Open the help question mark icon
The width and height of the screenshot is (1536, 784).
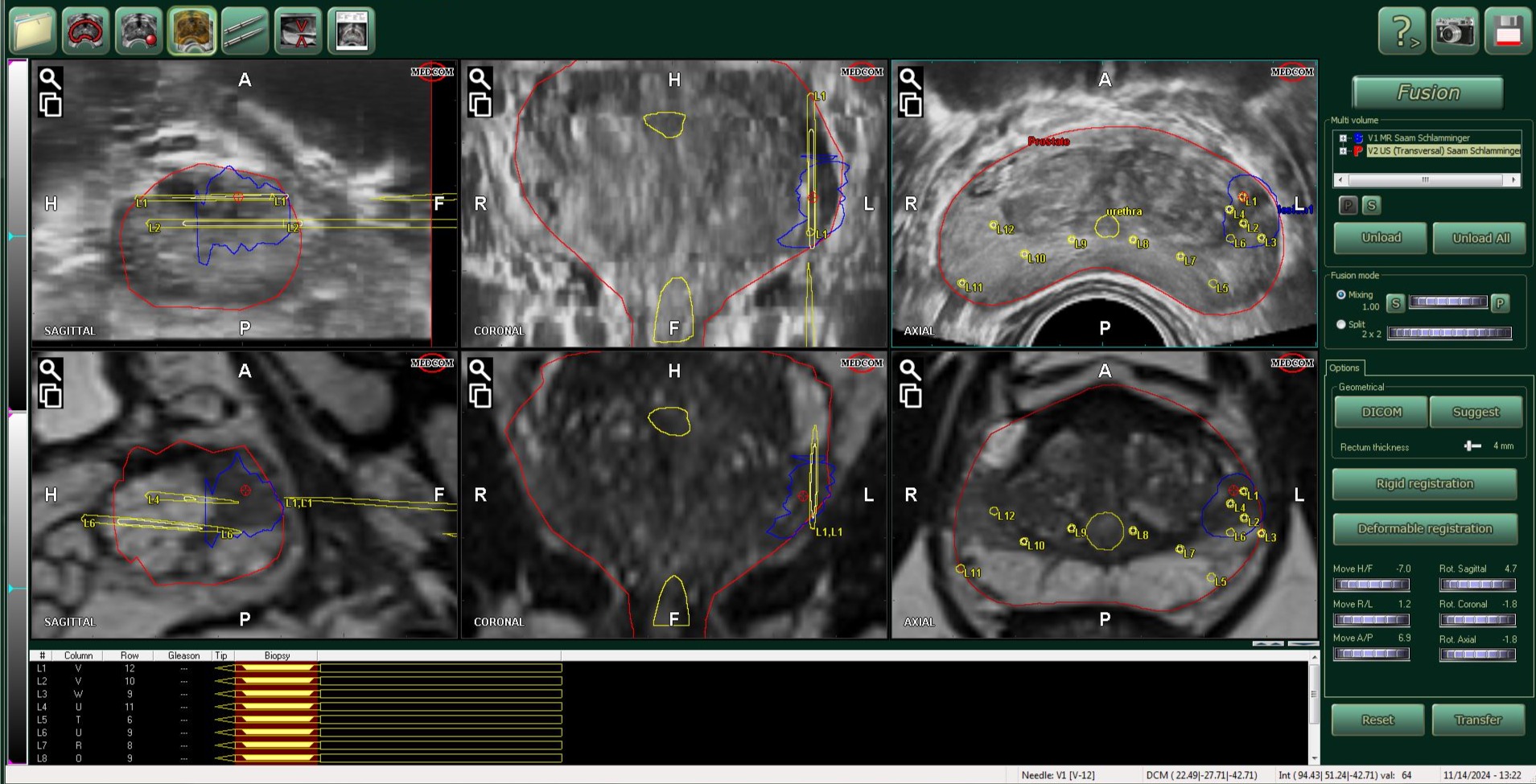point(1402,31)
